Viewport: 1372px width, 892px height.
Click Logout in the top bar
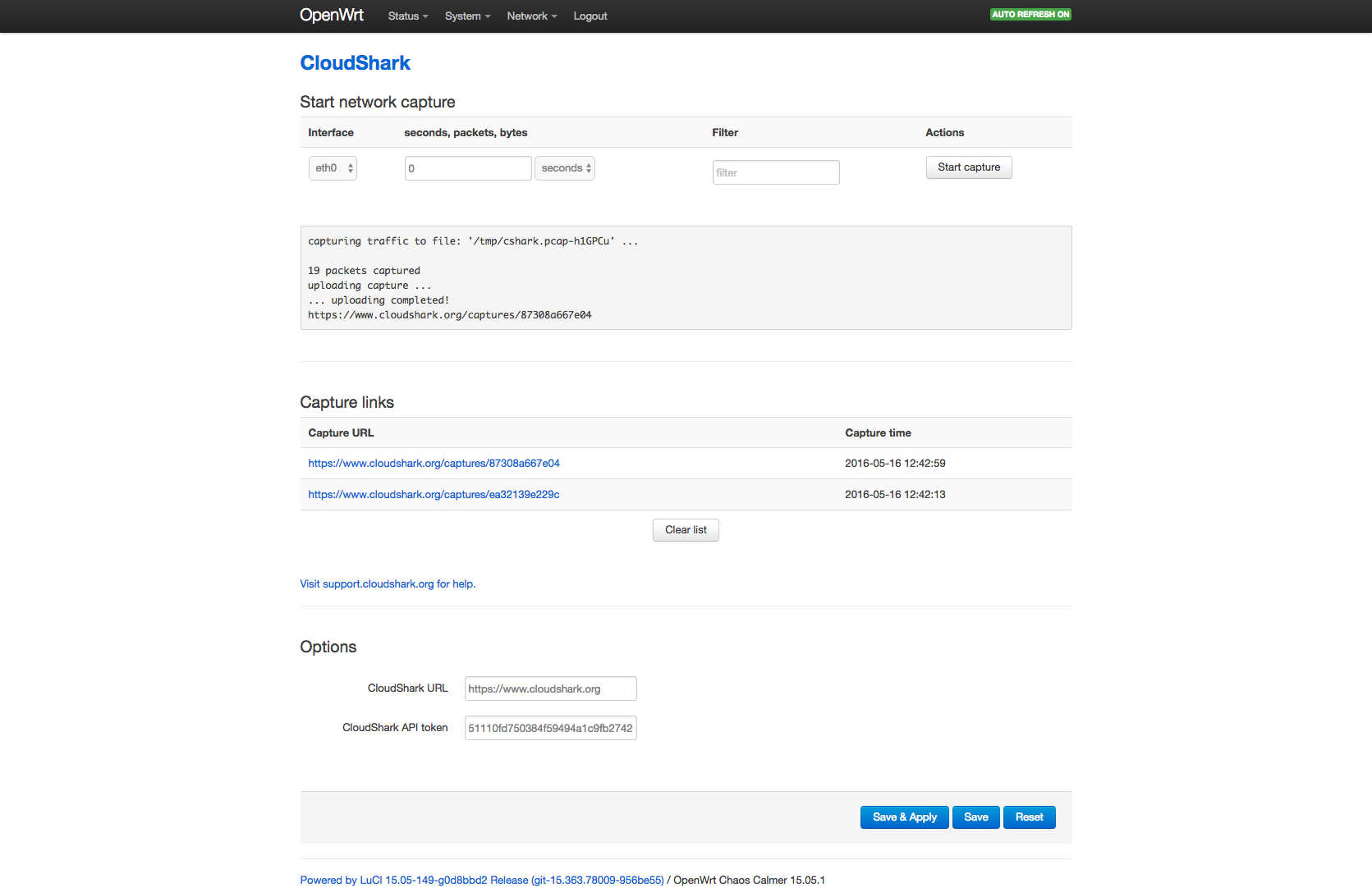tap(590, 16)
